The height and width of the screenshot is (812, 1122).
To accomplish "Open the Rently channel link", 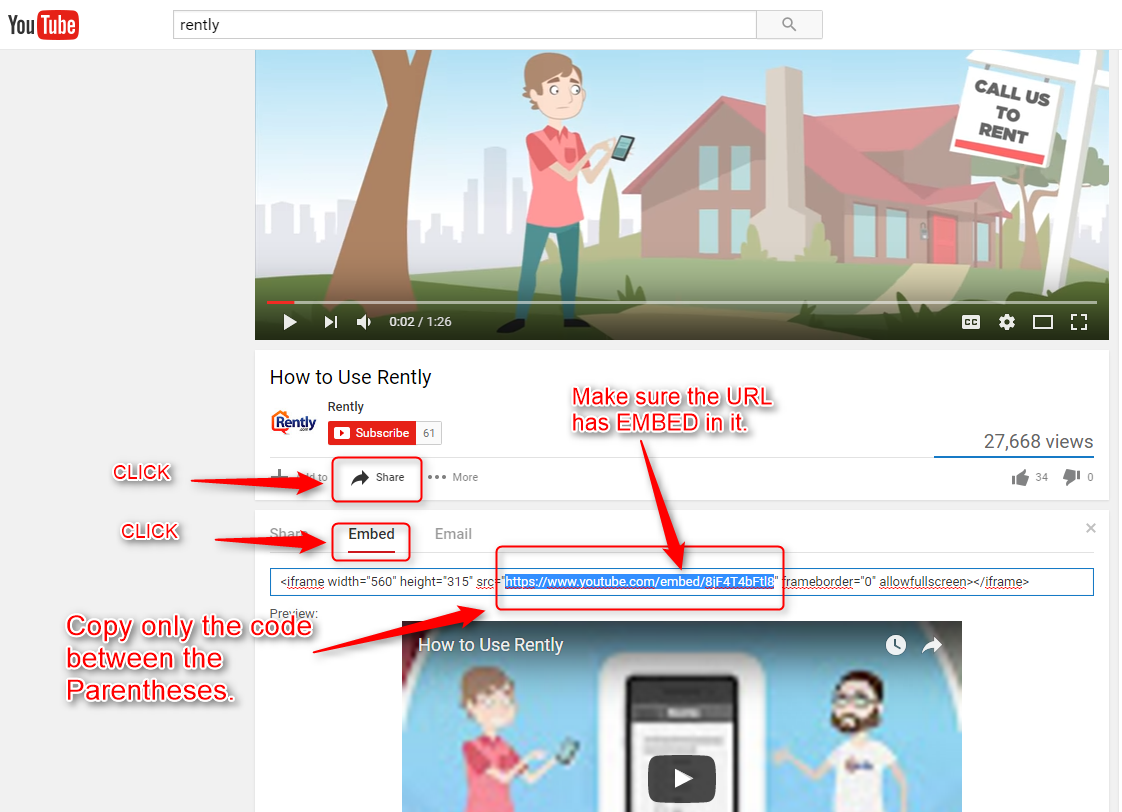I will 345,407.
